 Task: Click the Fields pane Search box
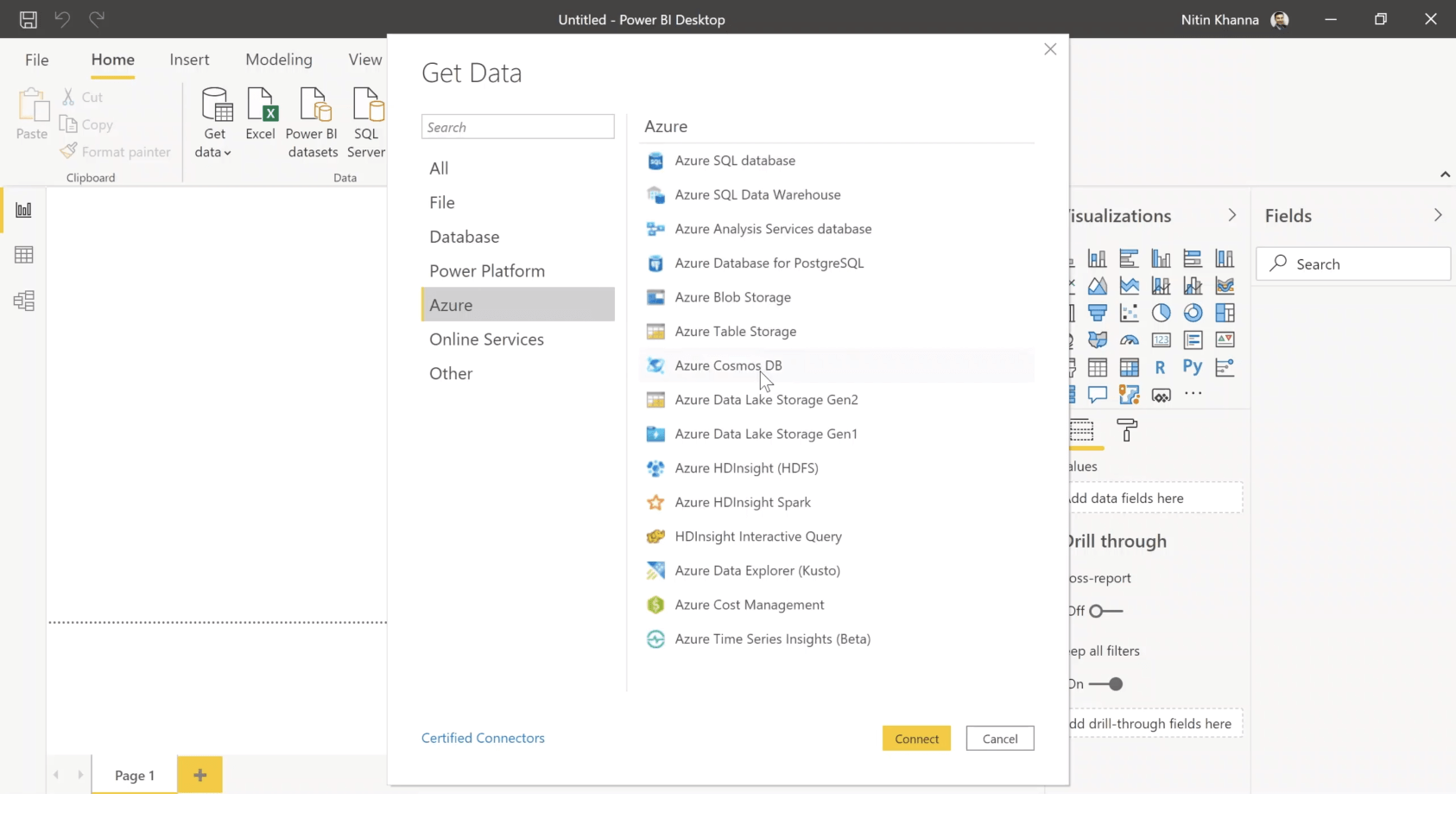(1353, 264)
